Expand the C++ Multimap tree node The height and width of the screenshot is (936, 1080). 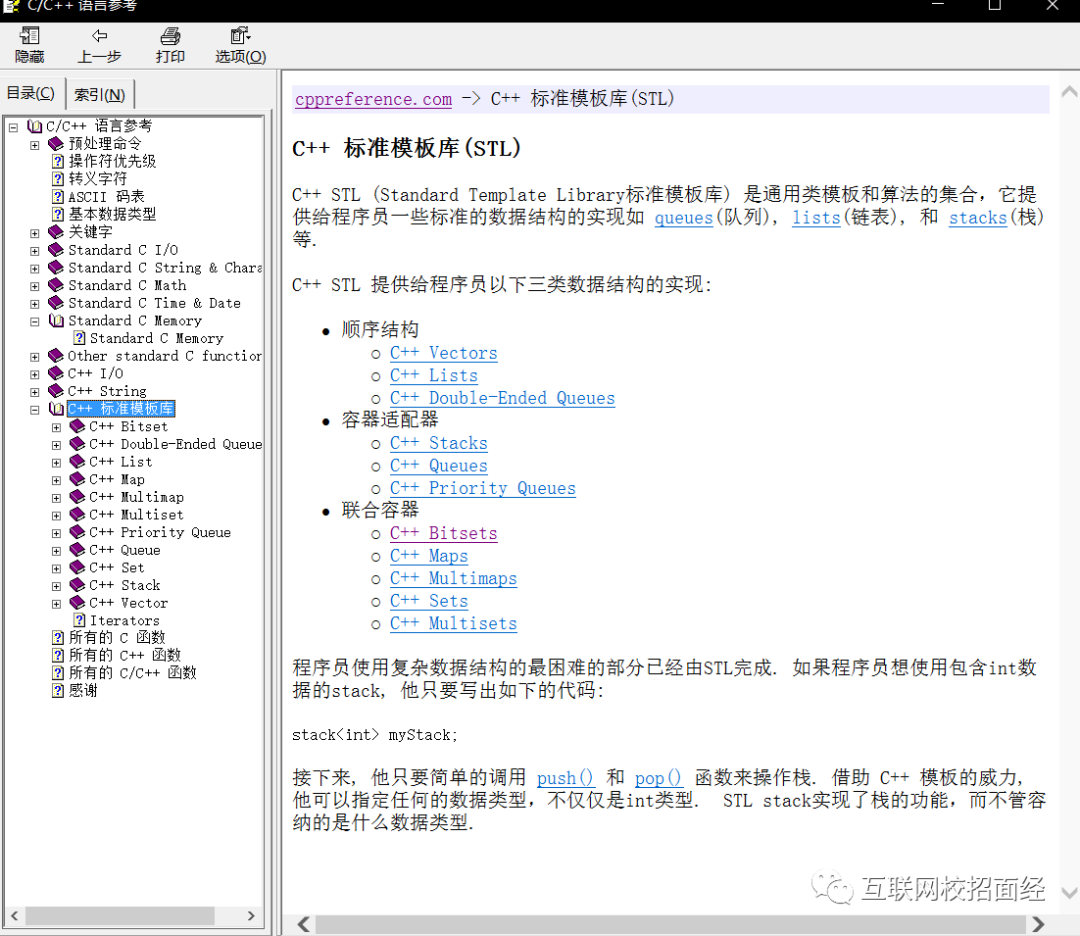(56, 498)
